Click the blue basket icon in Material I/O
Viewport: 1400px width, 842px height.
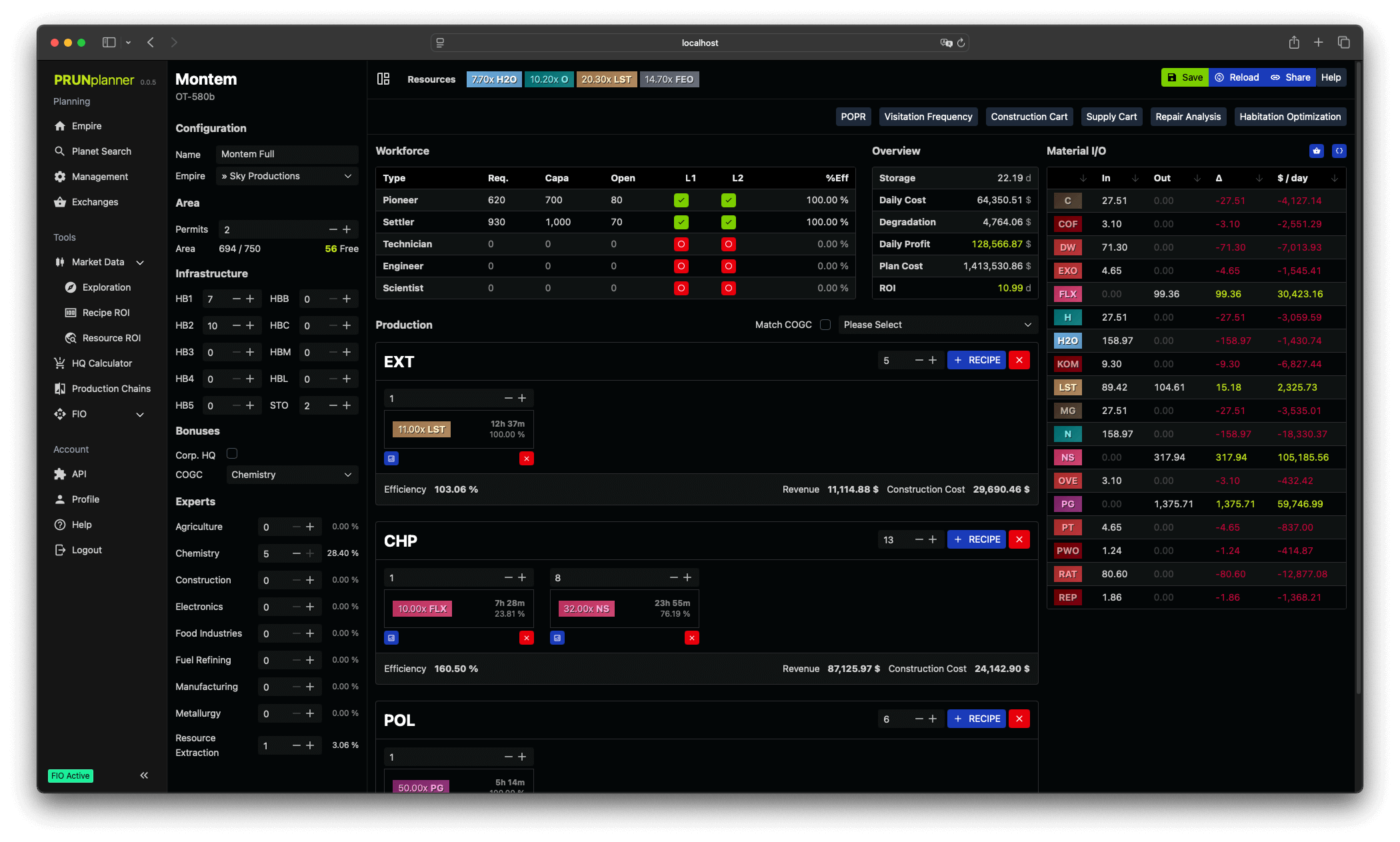click(x=1316, y=151)
